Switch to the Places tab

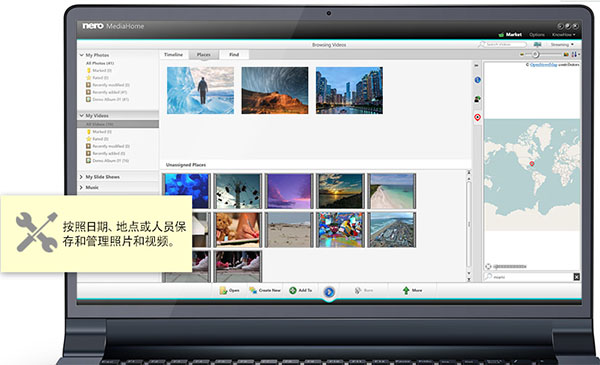pos(204,55)
